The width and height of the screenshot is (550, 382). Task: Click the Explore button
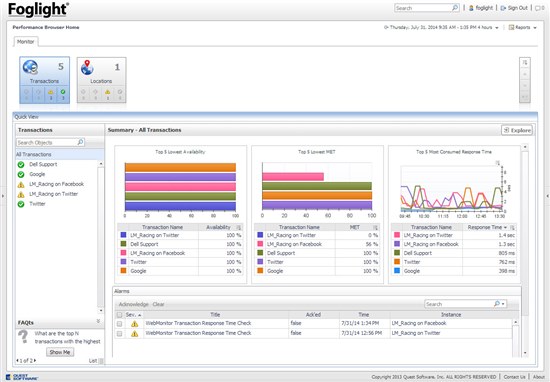point(517,130)
